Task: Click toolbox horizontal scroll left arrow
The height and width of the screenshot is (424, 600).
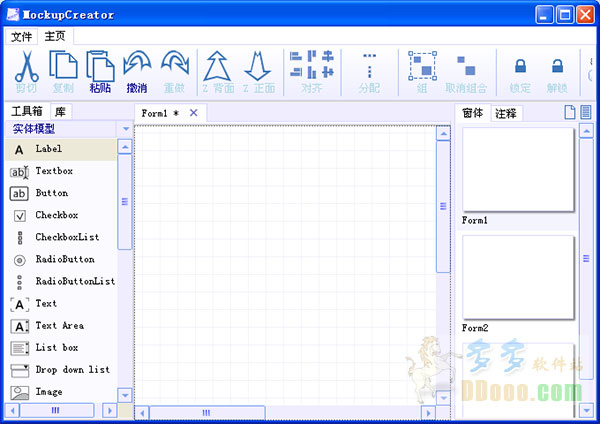Action: [12, 411]
